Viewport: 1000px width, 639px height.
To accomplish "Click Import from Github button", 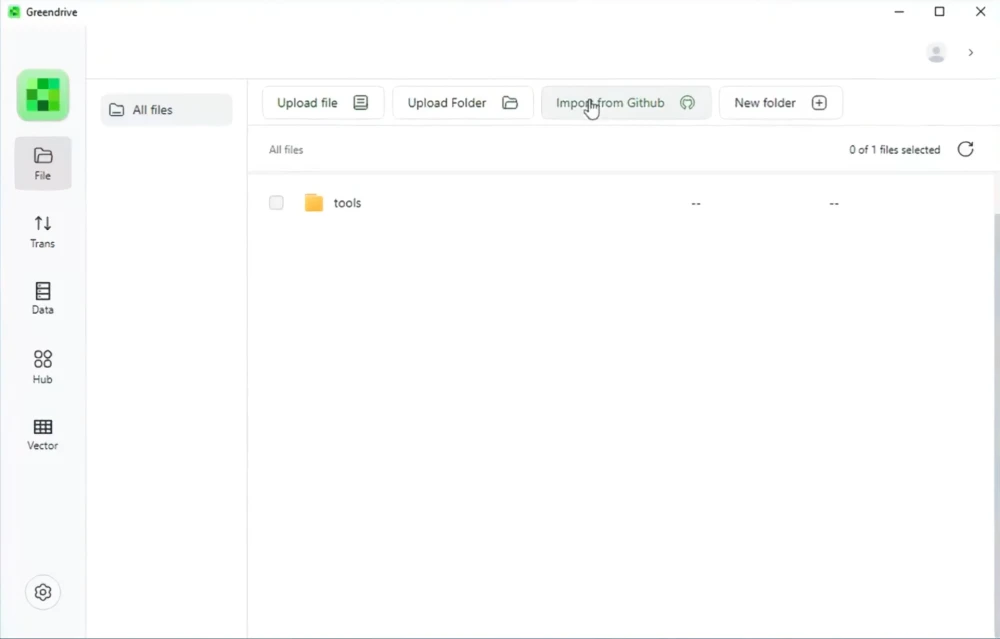I will [626, 103].
